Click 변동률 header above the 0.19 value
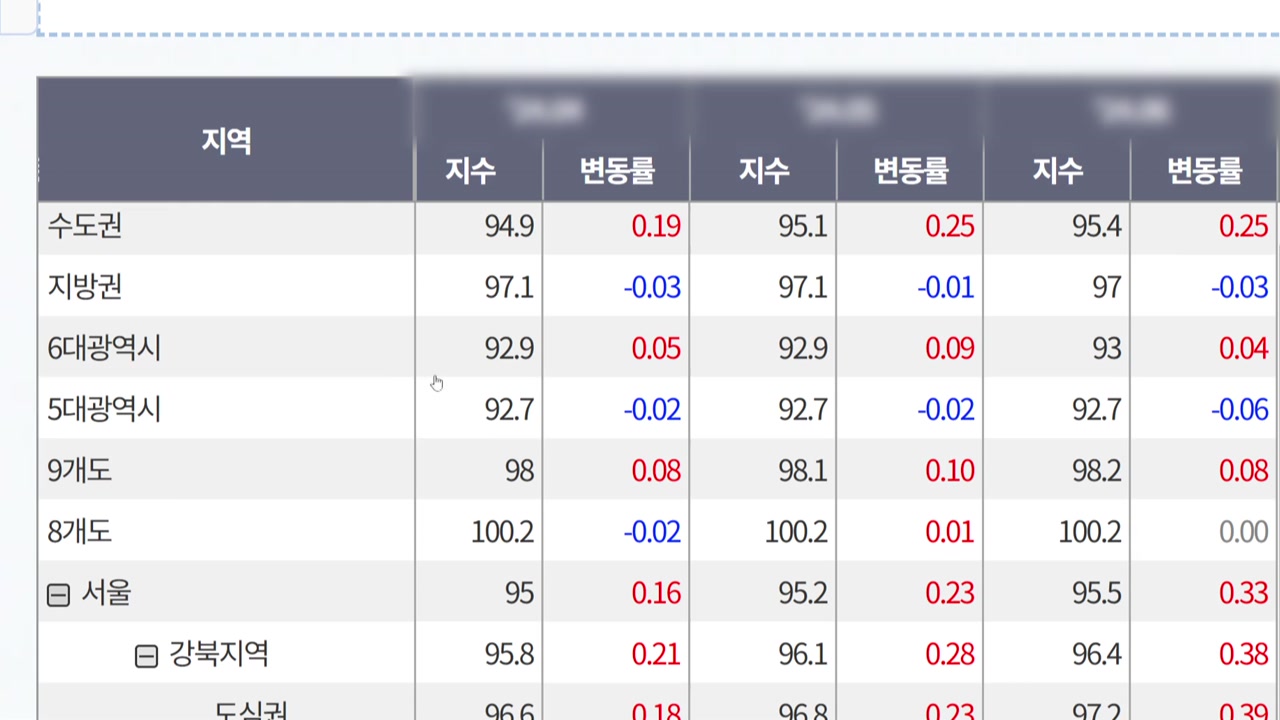The image size is (1280, 720). point(617,171)
